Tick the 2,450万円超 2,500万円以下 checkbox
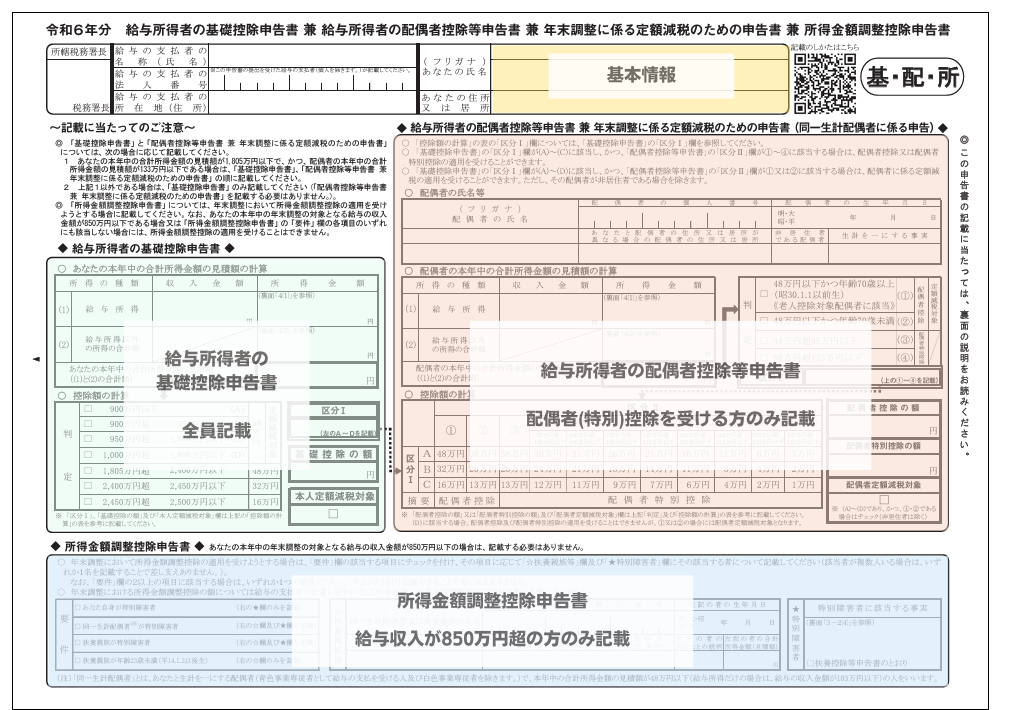Image resolution: width=1009 pixels, height=710 pixels. [x=88, y=501]
